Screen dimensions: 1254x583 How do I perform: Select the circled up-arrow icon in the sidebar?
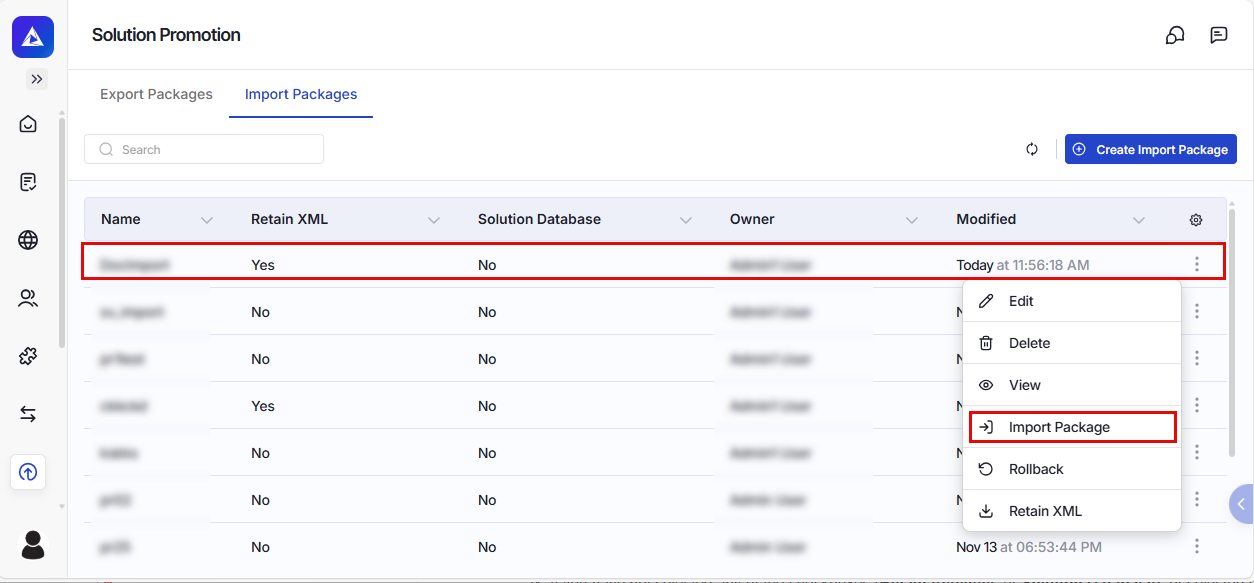pyautogui.click(x=28, y=472)
